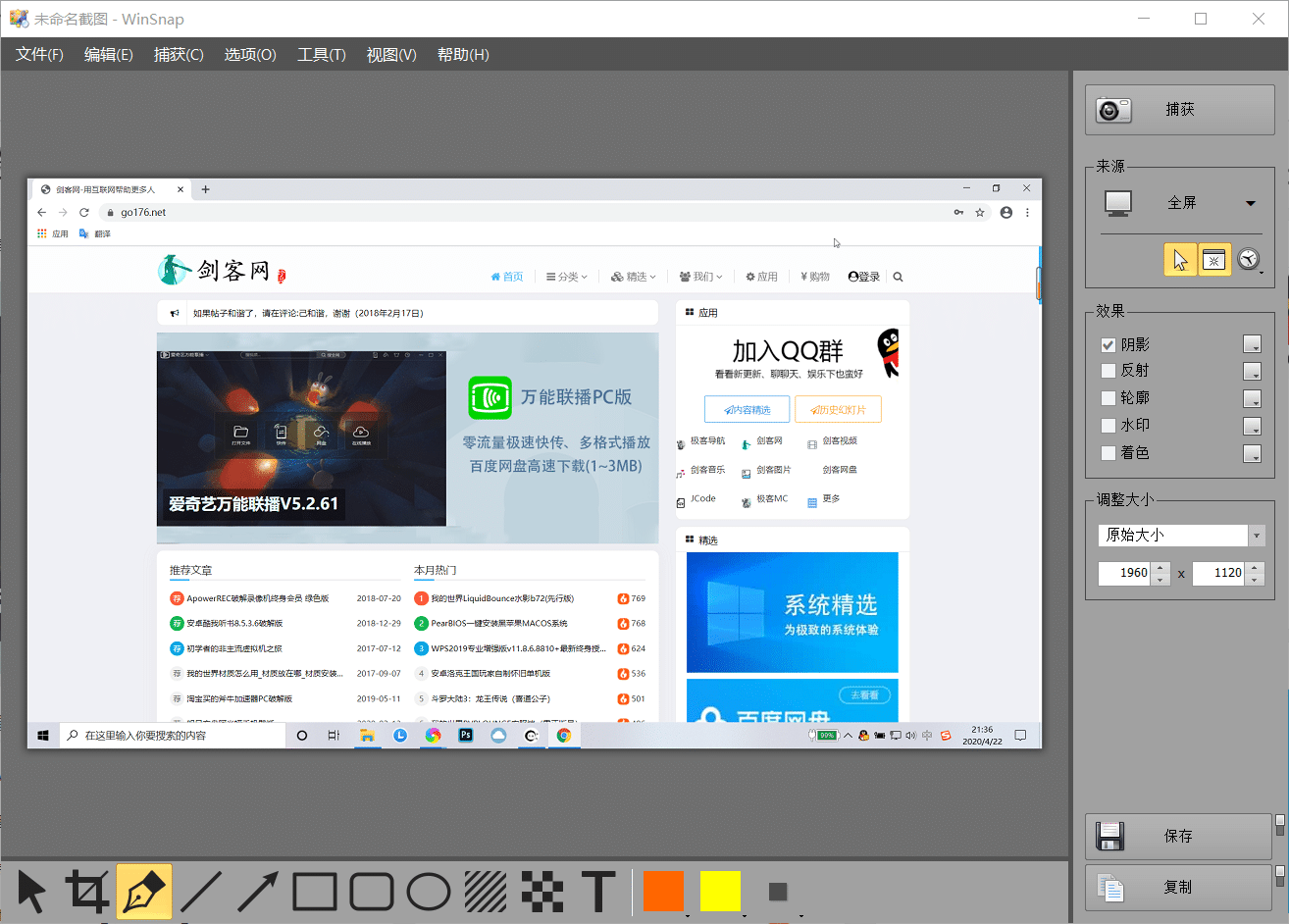The image size is (1289, 924).
Task: Open the 选项(O) menu
Action: tap(250, 55)
